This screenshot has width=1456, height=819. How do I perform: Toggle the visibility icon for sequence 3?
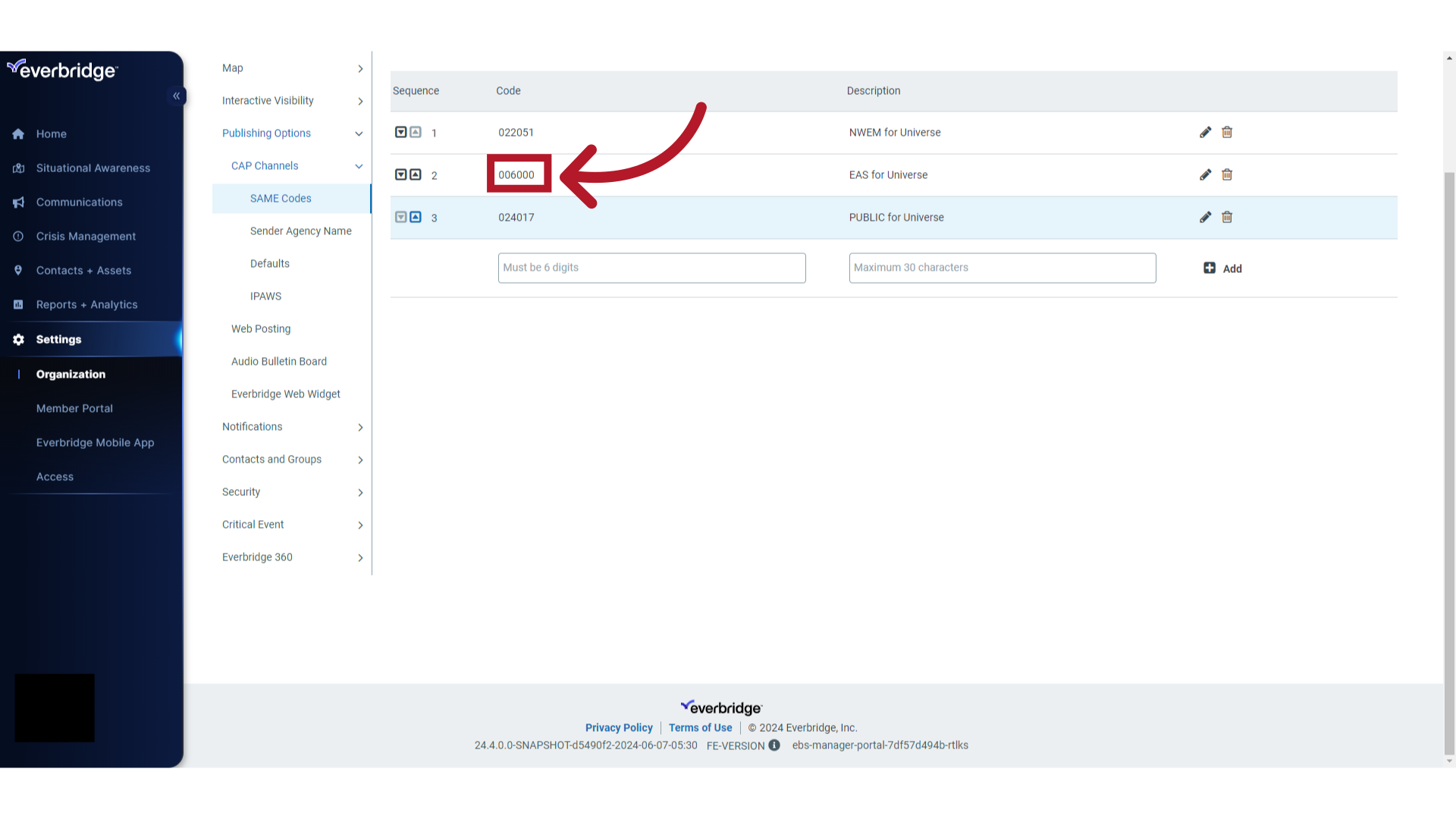tap(400, 217)
